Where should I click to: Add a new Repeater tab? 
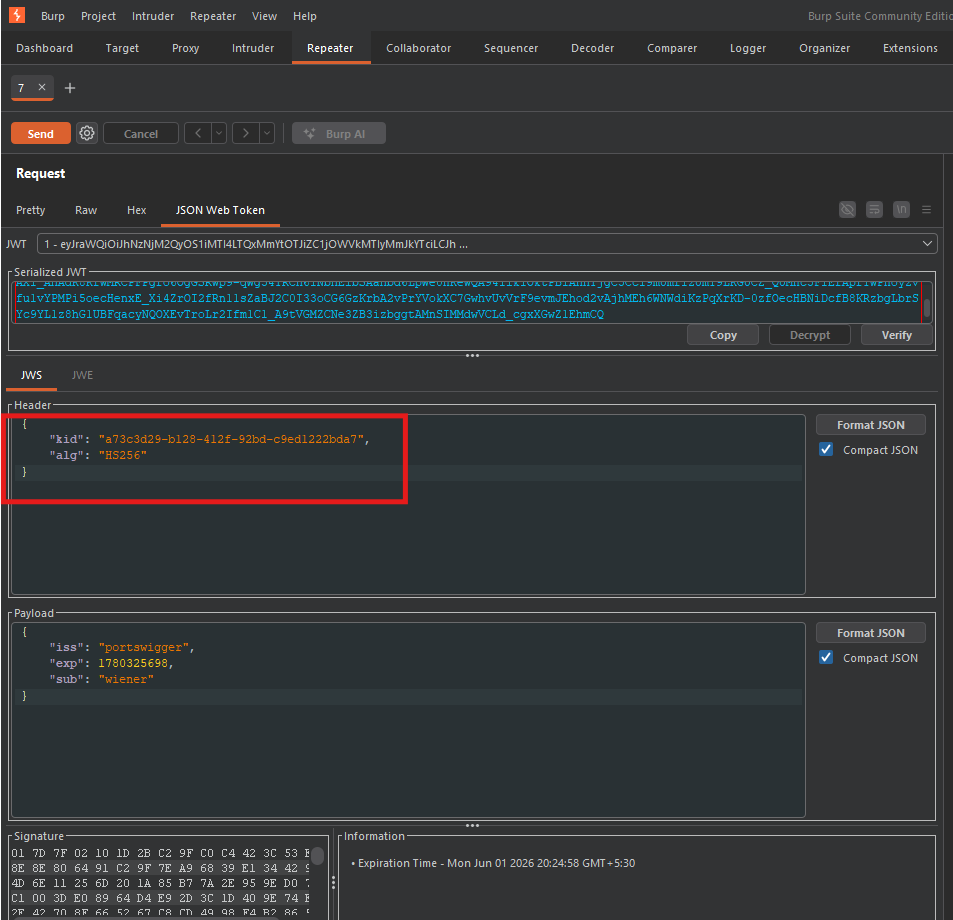[70, 88]
